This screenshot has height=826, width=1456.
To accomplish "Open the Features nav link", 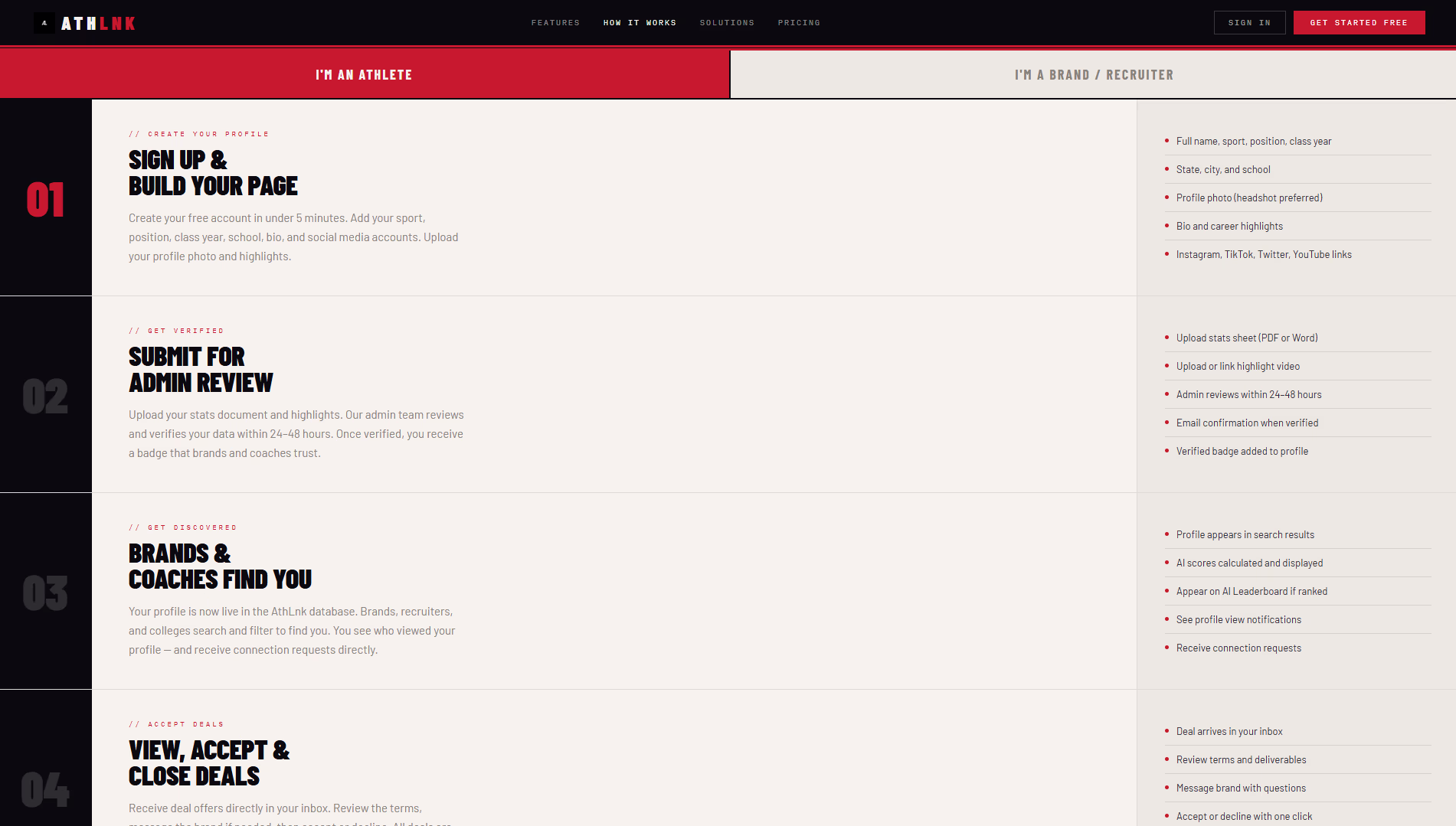I will (555, 23).
